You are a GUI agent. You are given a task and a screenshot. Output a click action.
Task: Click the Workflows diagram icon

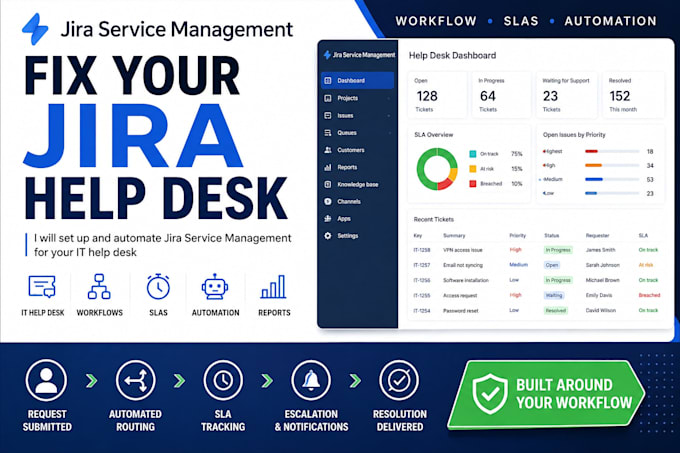[99, 286]
